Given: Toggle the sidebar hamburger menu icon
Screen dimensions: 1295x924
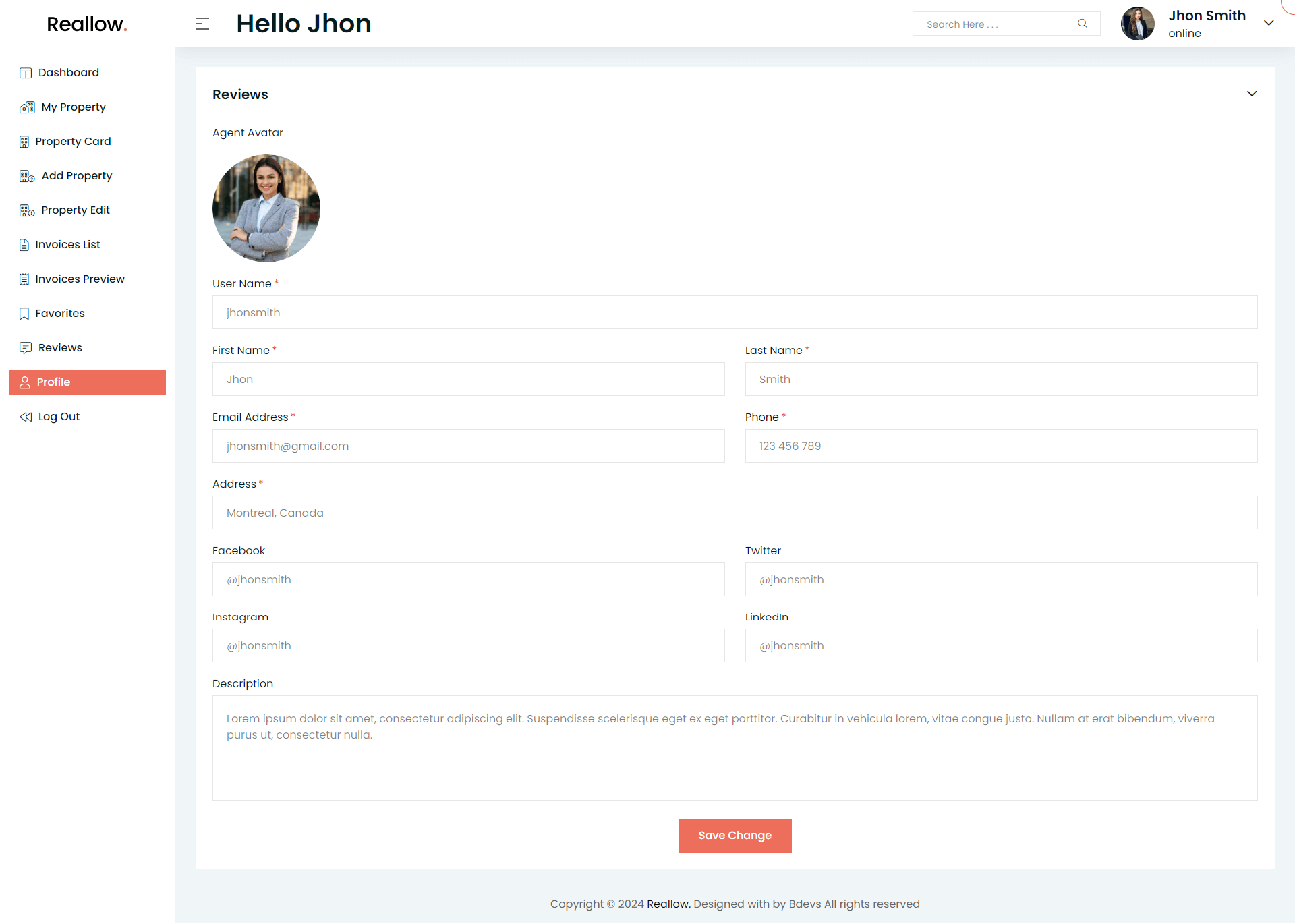Looking at the screenshot, I should [202, 24].
